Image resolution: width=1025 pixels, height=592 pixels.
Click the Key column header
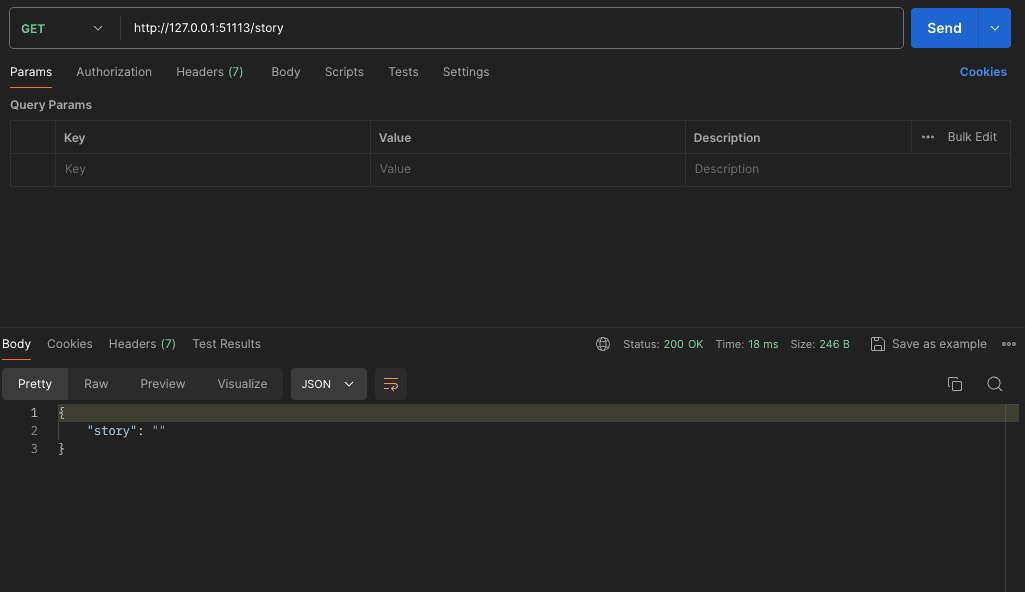75,138
